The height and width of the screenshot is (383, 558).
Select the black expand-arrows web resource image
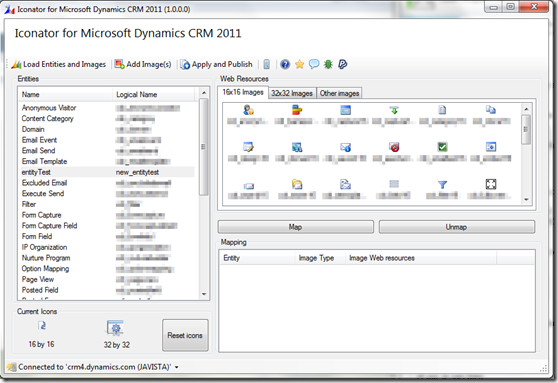tap(491, 184)
